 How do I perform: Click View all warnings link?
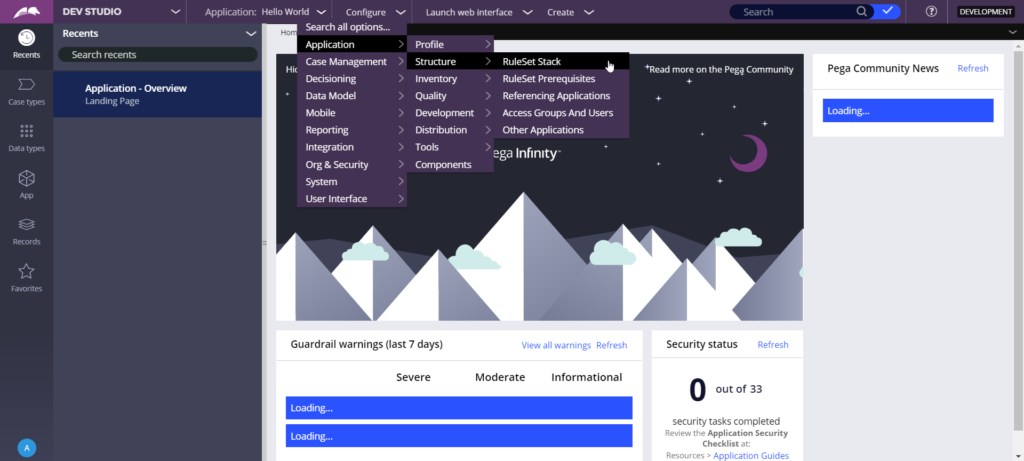pyautogui.click(x=556, y=345)
